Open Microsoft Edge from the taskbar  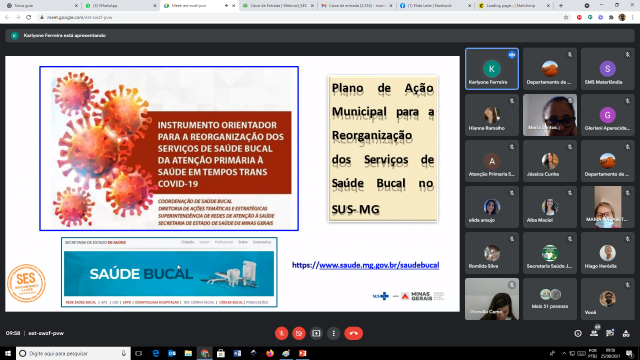click(x=156, y=353)
